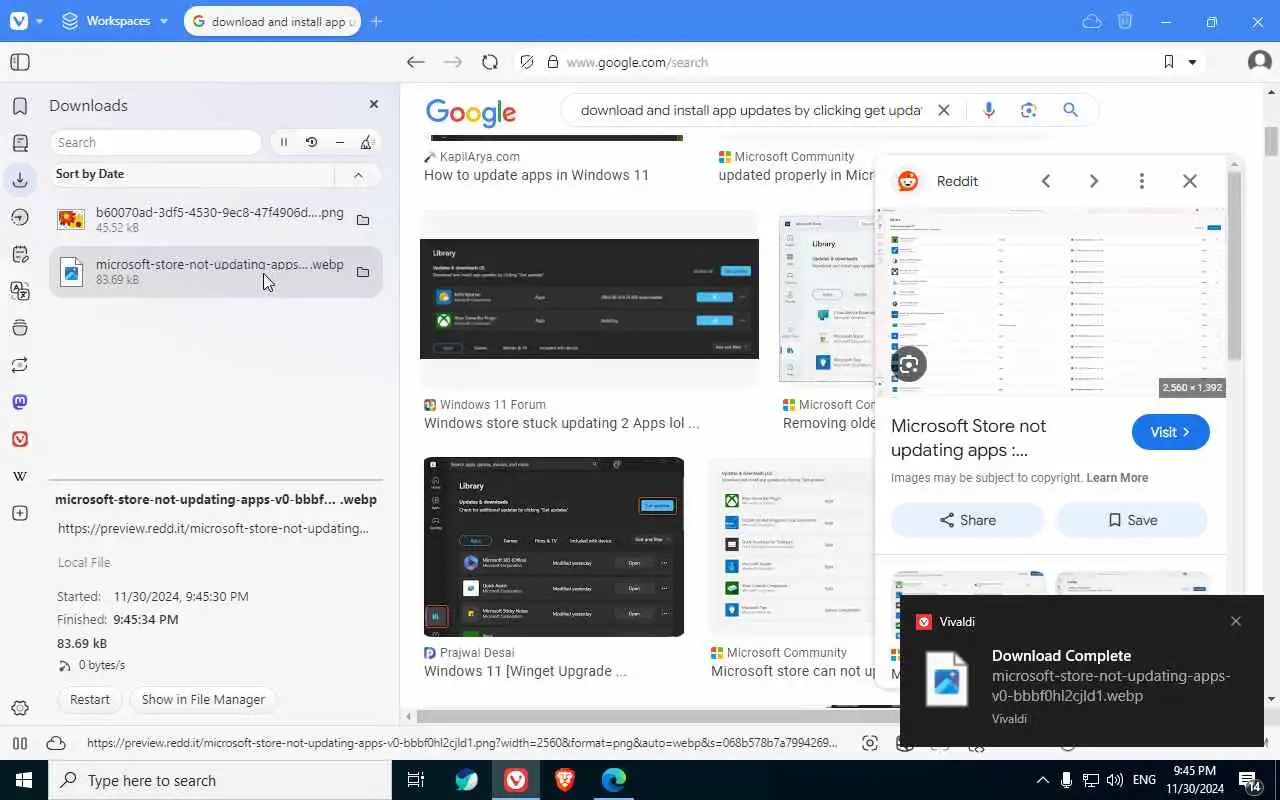The width and height of the screenshot is (1280, 800).
Task: Open the Learn More copyright link
Action: (1117, 478)
